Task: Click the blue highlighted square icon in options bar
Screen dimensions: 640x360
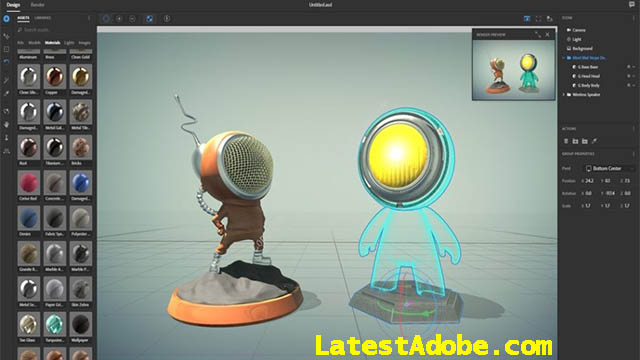Action: point(149,19)
